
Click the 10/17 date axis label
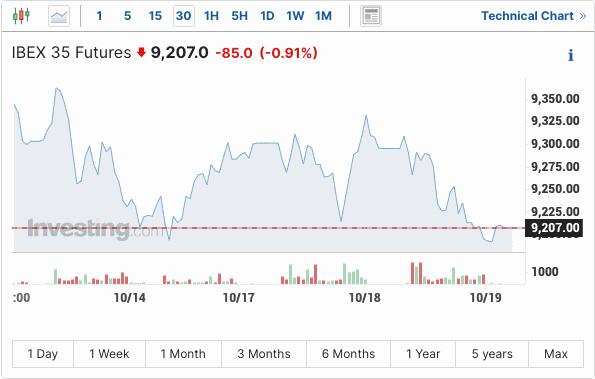point(238,298)
